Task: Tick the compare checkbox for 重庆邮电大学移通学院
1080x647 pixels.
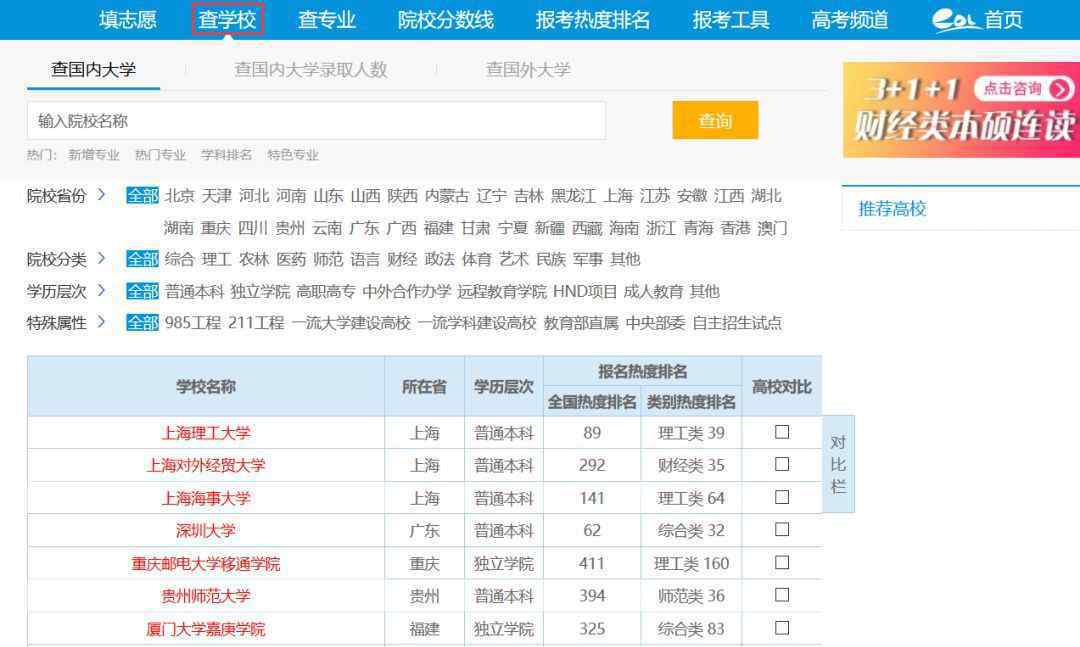Action: (x=782, y=562)
